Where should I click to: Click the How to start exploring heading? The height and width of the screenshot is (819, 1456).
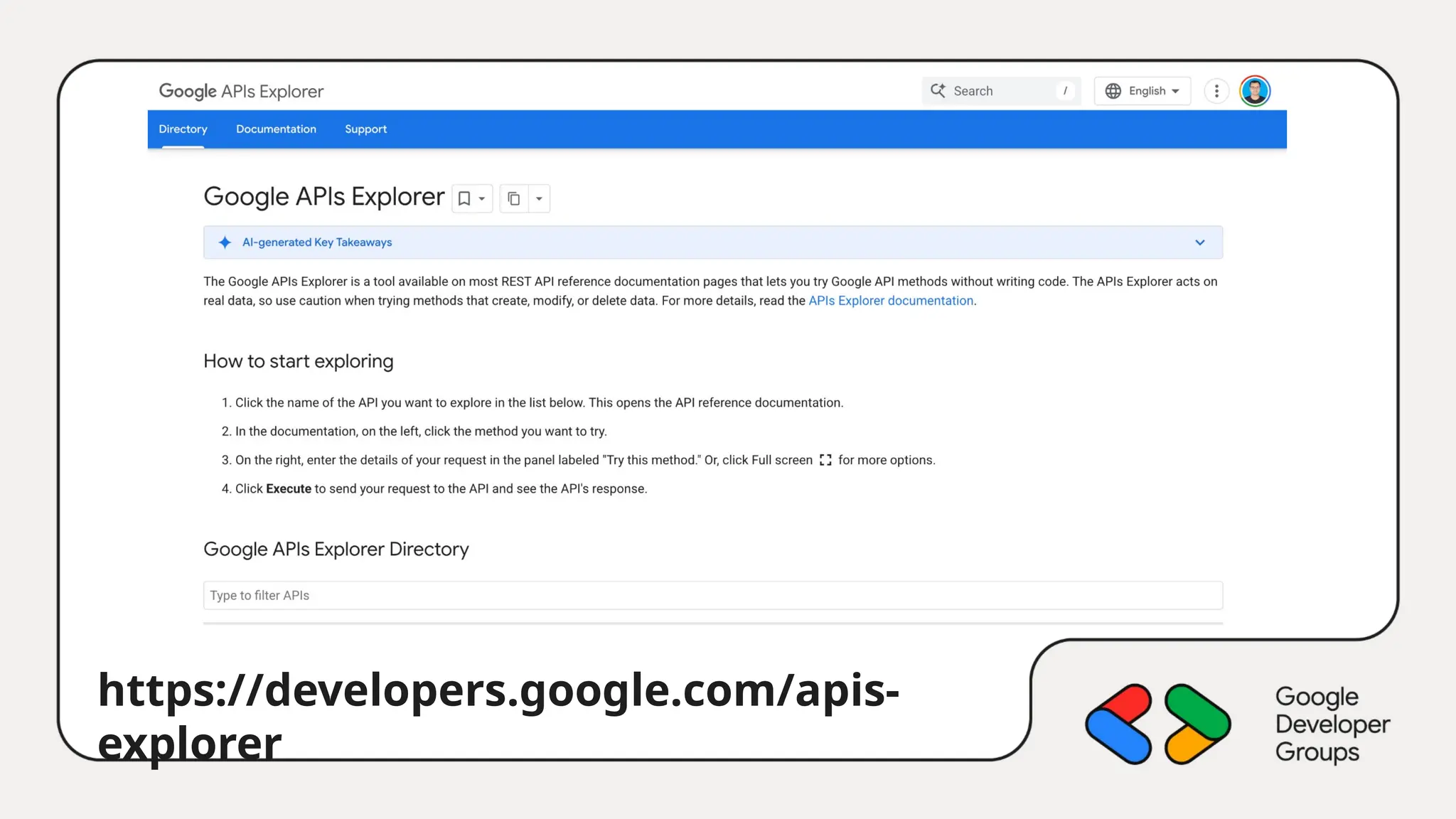pyautogui.click(x=299, y=361)
